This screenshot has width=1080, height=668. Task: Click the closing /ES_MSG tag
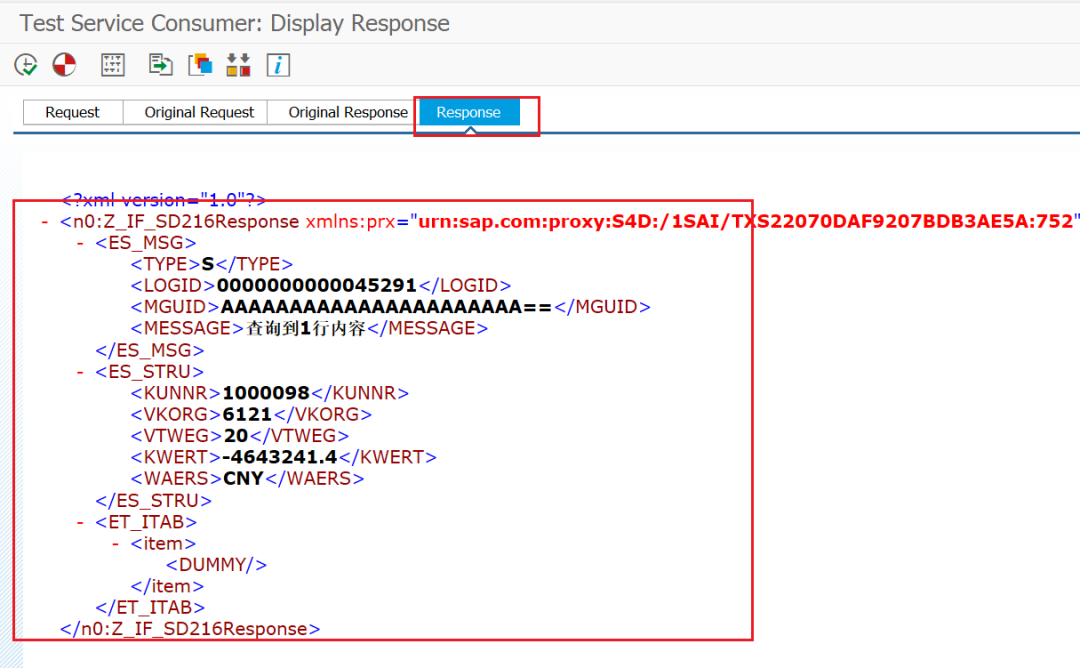coord(149,351)
